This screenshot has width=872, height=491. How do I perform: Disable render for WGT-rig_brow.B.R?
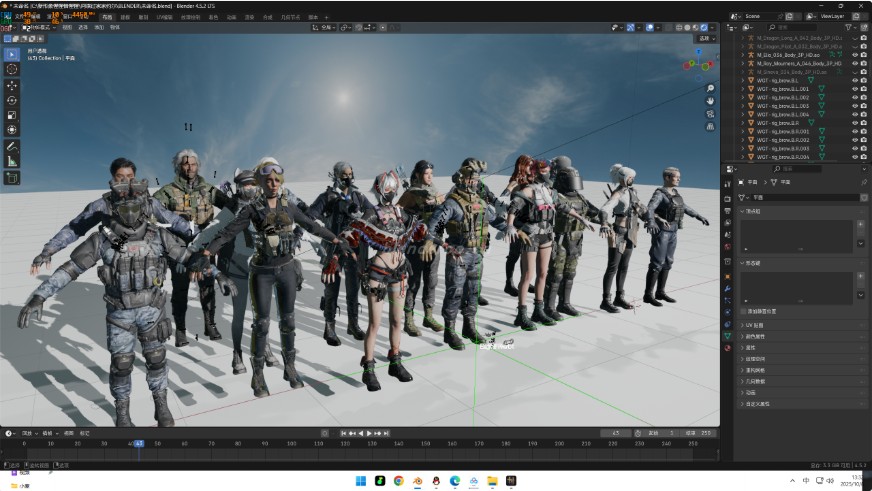tap(864, 123)
